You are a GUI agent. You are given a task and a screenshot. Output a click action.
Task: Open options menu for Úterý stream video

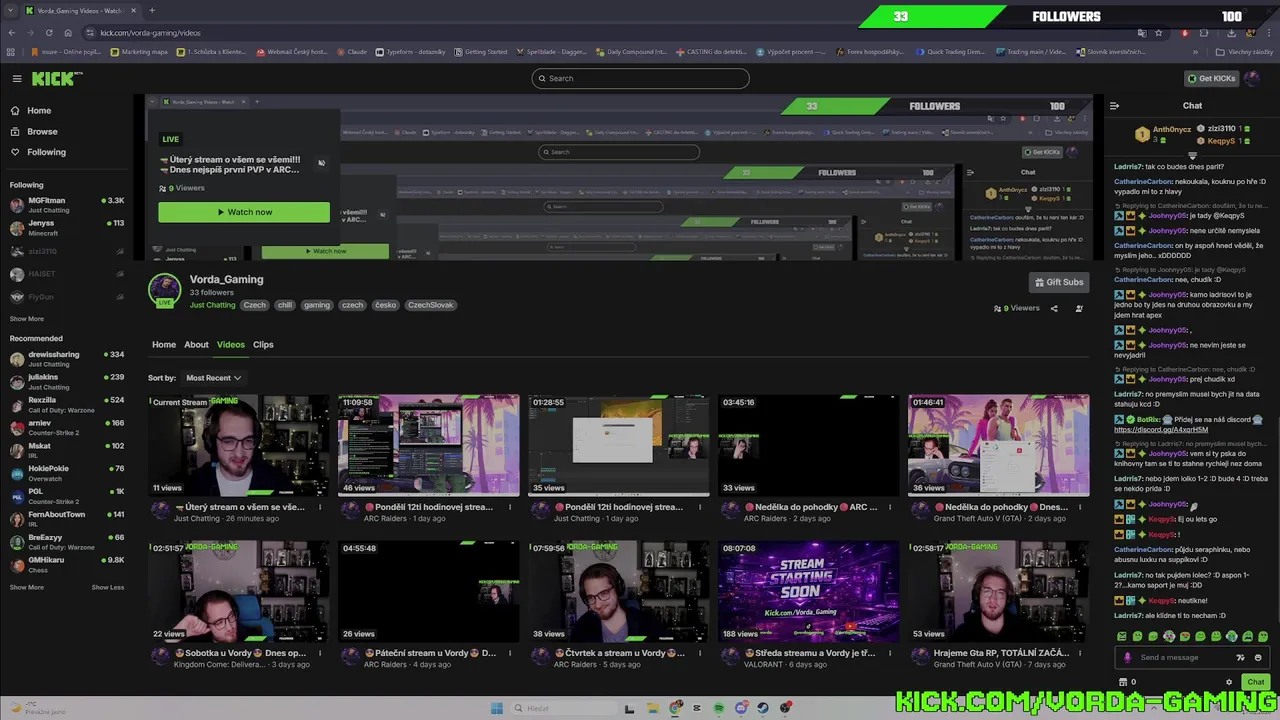click(320, 507)
